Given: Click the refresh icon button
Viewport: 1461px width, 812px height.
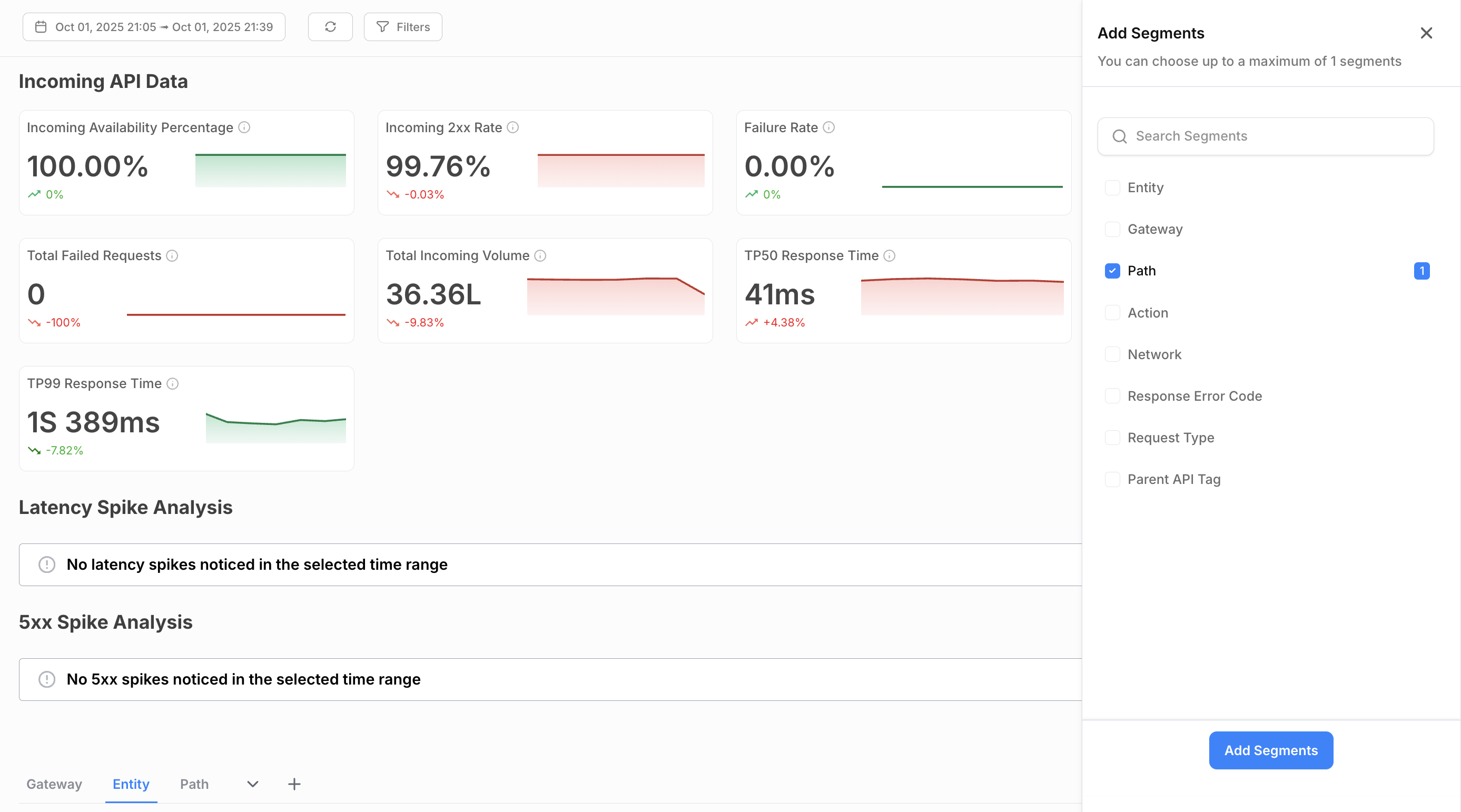Looking at the screenshot, I should point(330,27).
